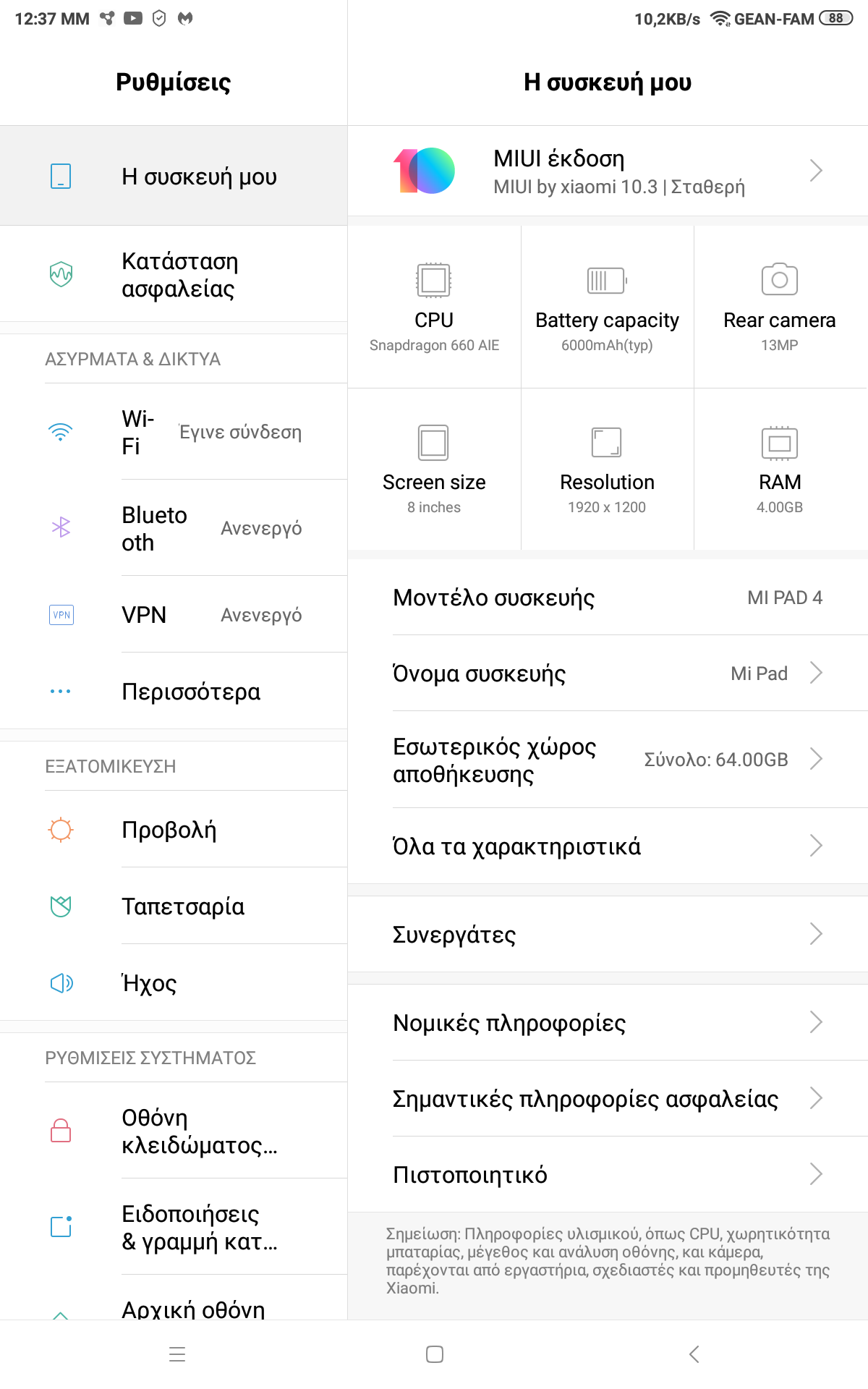Tap the Bluetooth icon in sidebar
This screenshot has height=1389, width=868.
[61, 527]
